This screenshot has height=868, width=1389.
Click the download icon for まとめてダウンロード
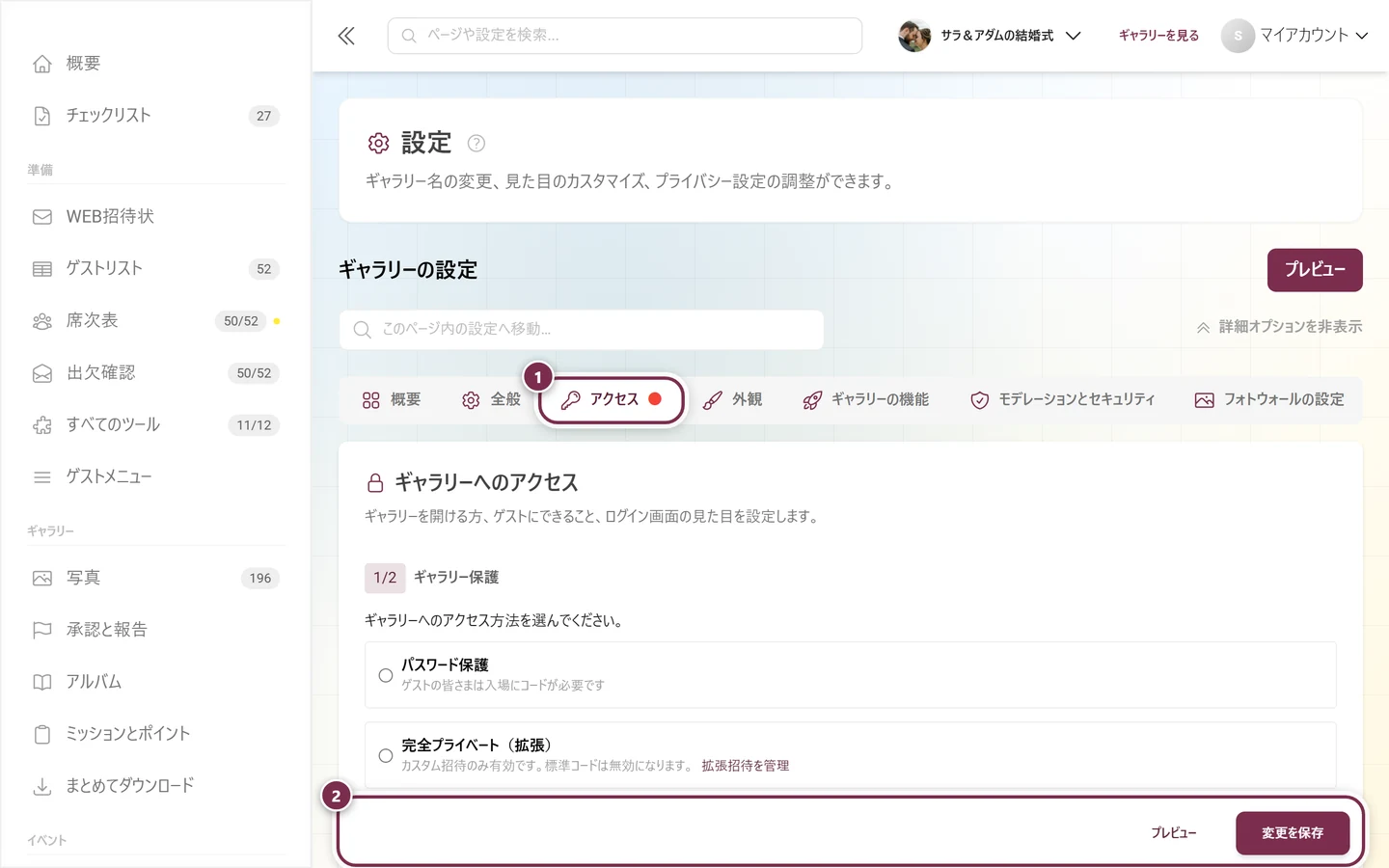[42, 787]
